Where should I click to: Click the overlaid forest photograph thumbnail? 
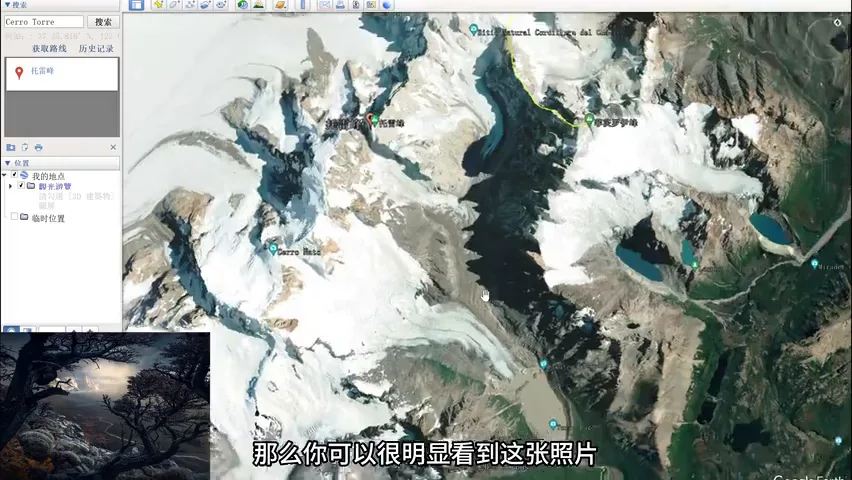(x=105, y=406)
